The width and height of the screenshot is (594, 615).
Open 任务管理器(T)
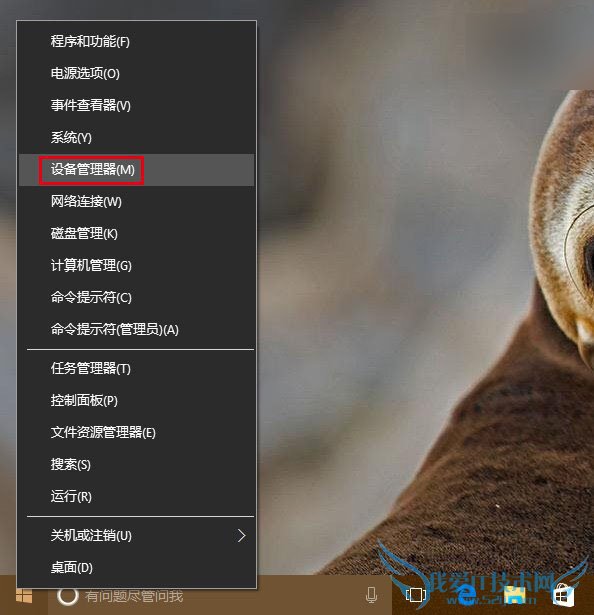[137, 369]
